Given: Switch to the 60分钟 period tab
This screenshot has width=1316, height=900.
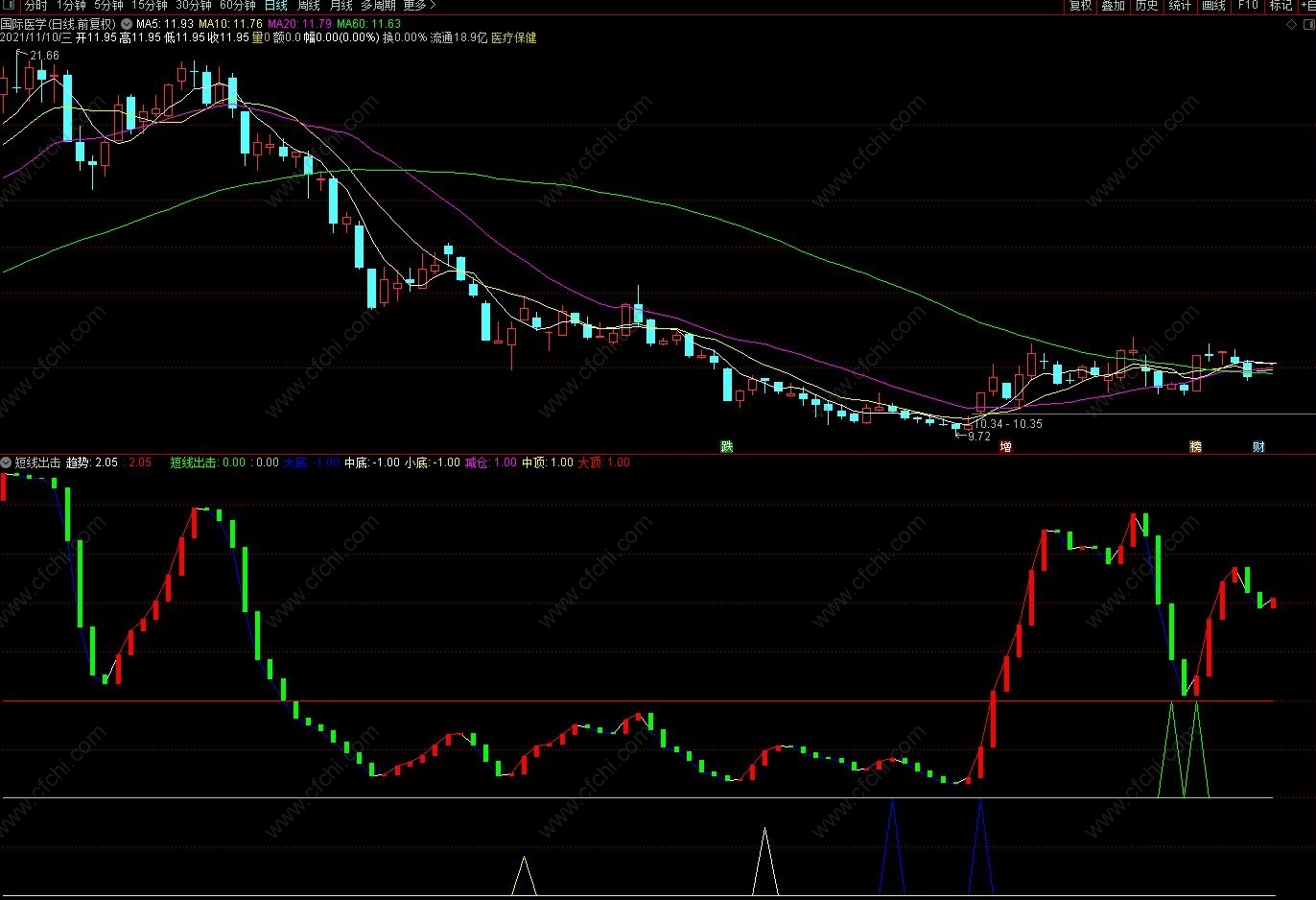Looking at the screenshot, I should [x=238, y=6].
